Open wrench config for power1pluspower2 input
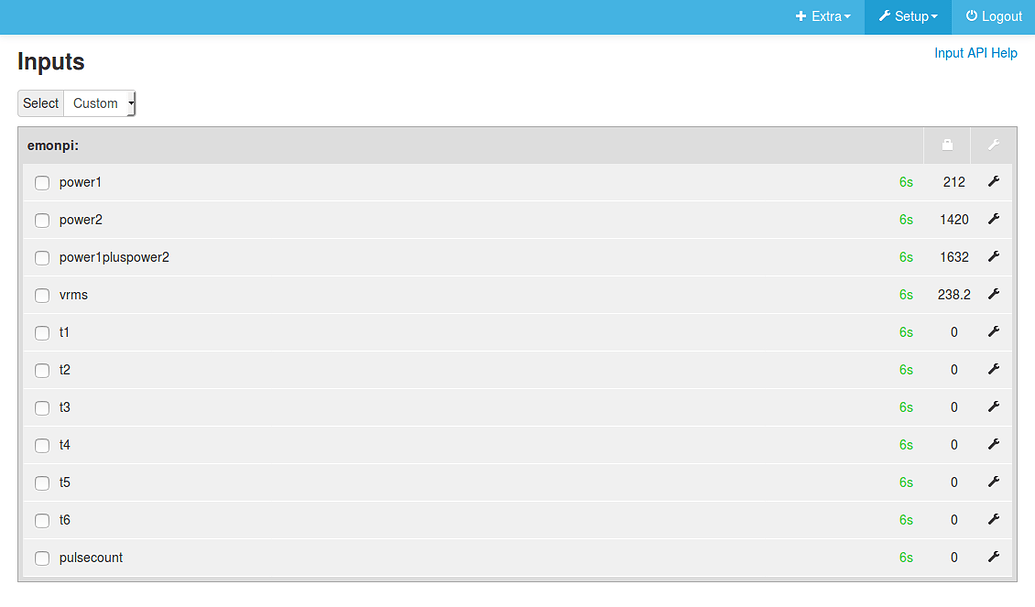Viewport: 1035px width, 607px height. click(x=993, y=257)
